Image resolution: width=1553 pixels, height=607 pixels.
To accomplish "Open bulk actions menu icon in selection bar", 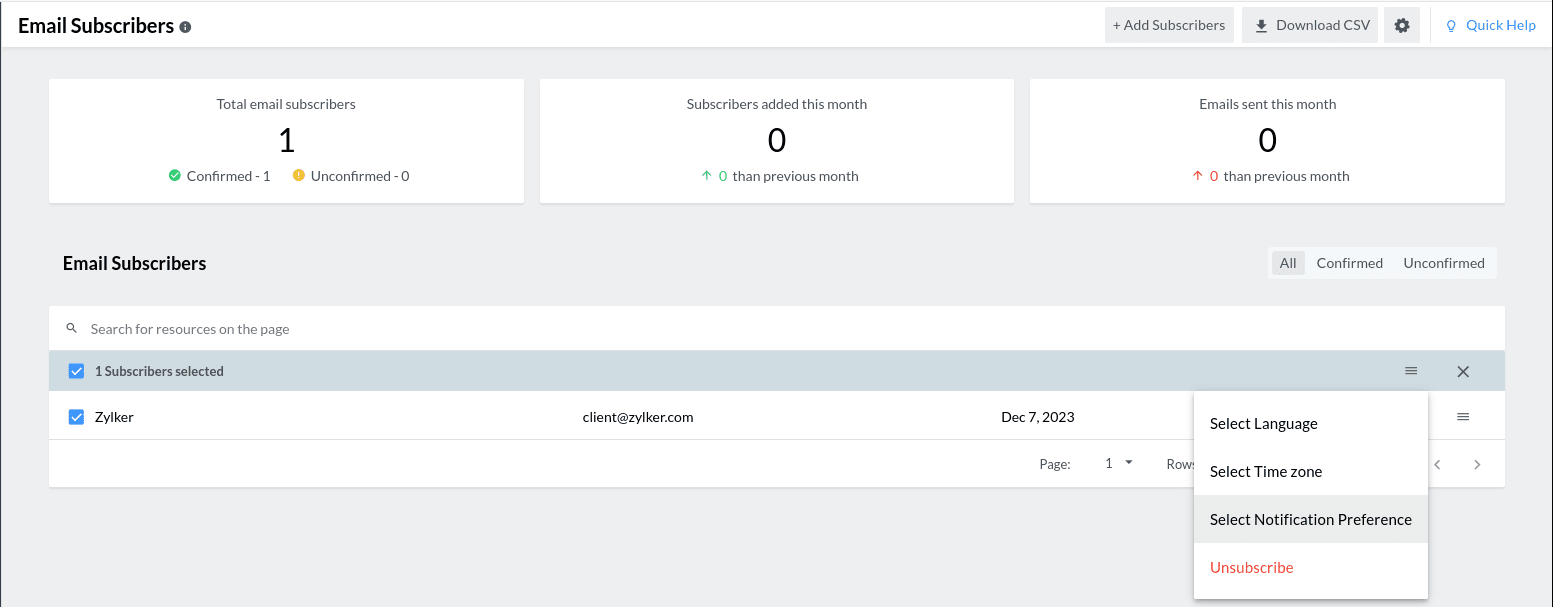I will pos(1411,371).
